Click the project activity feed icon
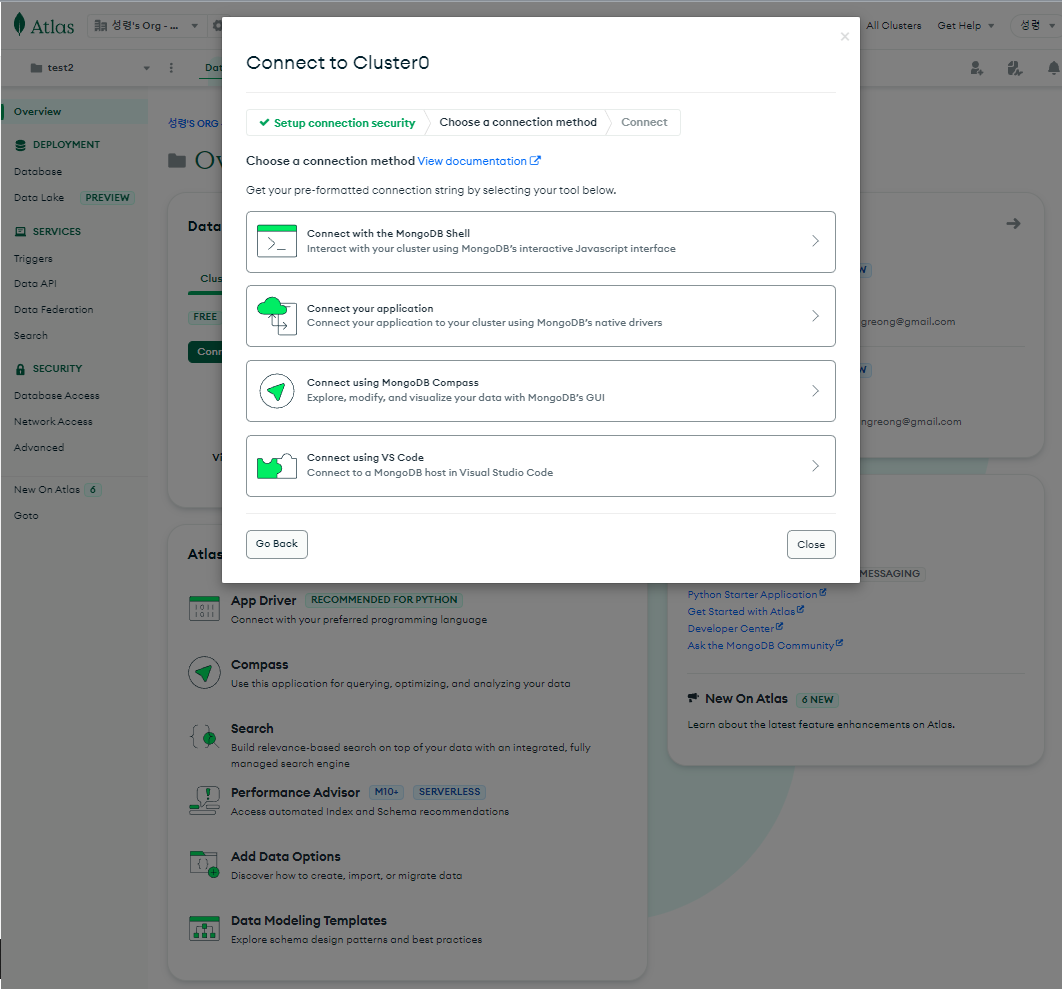The width and height of the screenshot is (1062, 989). click(1015, 68)
